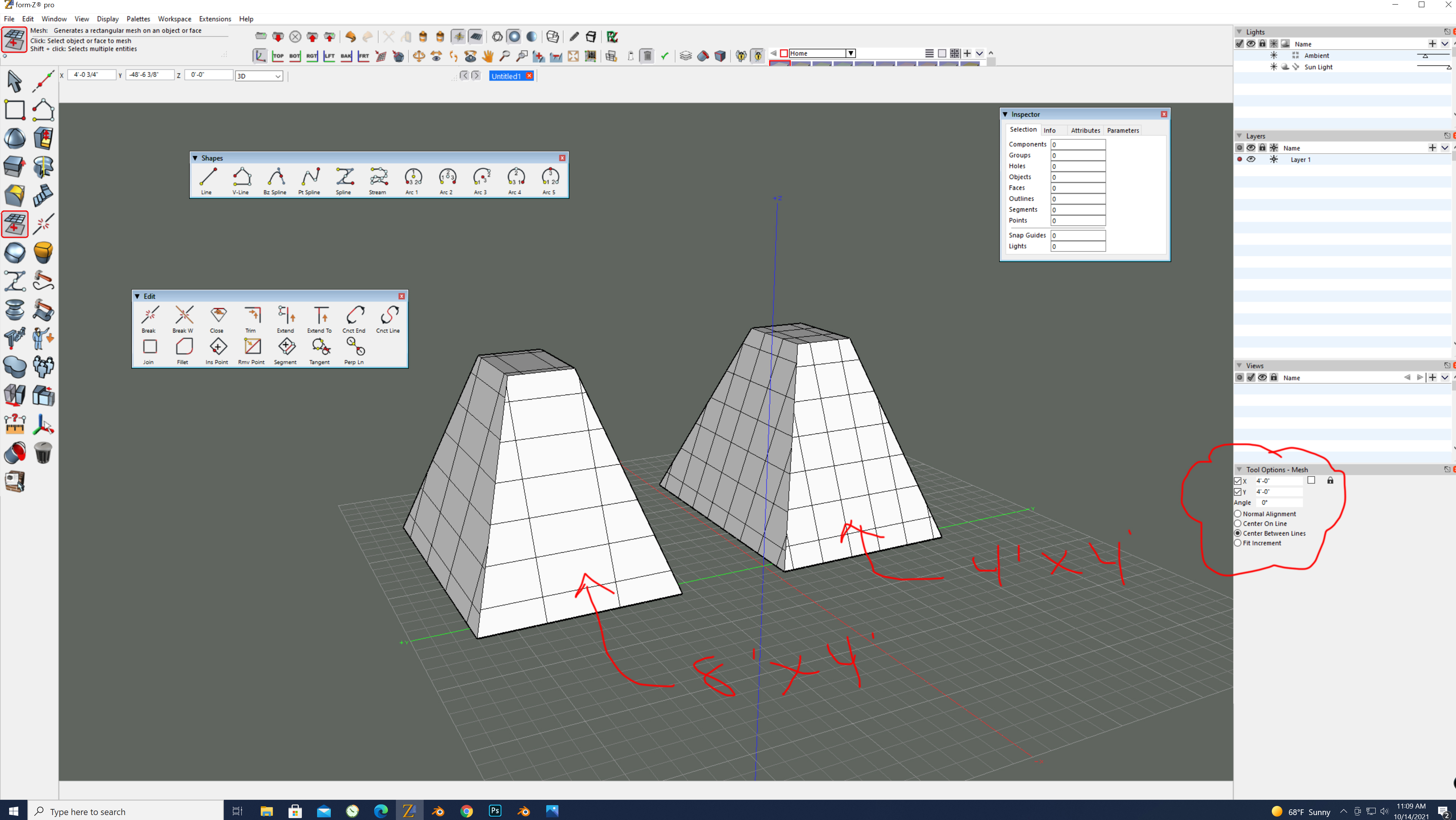
Task: Select the Perp Ln edit tool
Action: click(354, 351)
